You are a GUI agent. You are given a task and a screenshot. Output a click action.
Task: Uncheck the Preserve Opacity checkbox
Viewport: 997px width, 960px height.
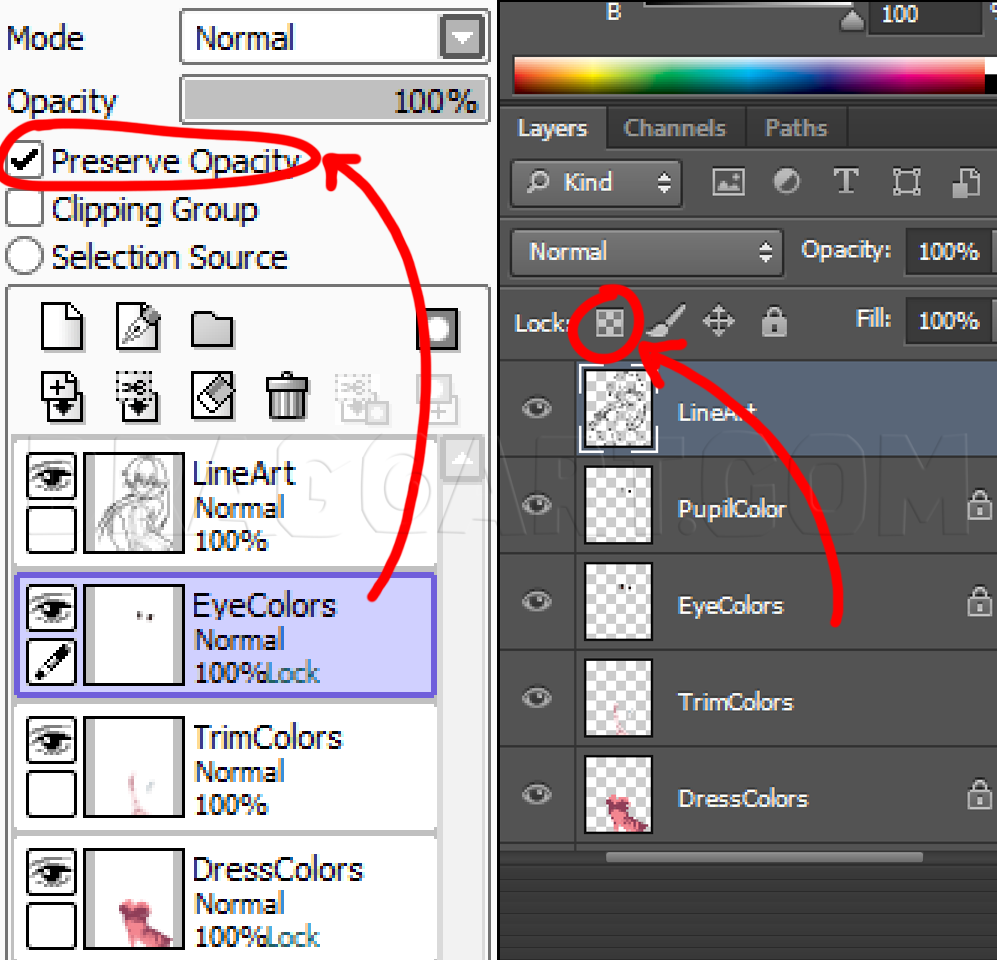(25, 161)
